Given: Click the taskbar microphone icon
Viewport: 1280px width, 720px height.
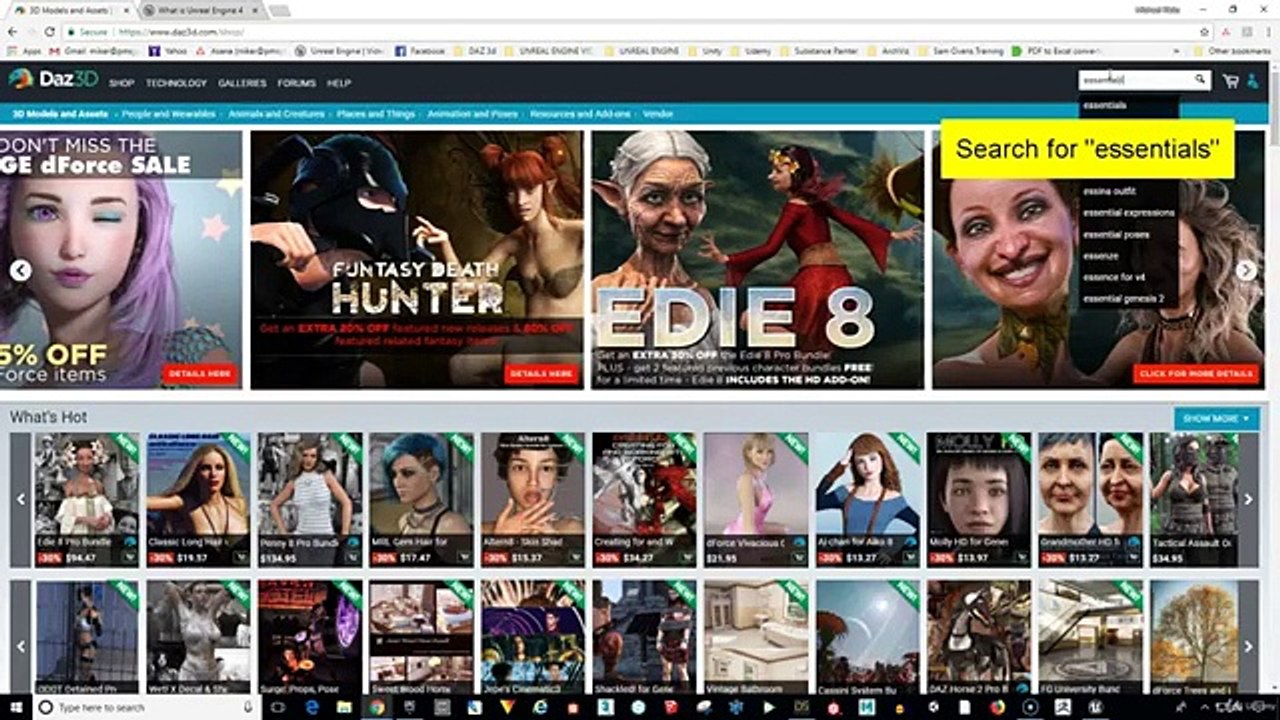Looking at the screenshot, I should (248, 707).
